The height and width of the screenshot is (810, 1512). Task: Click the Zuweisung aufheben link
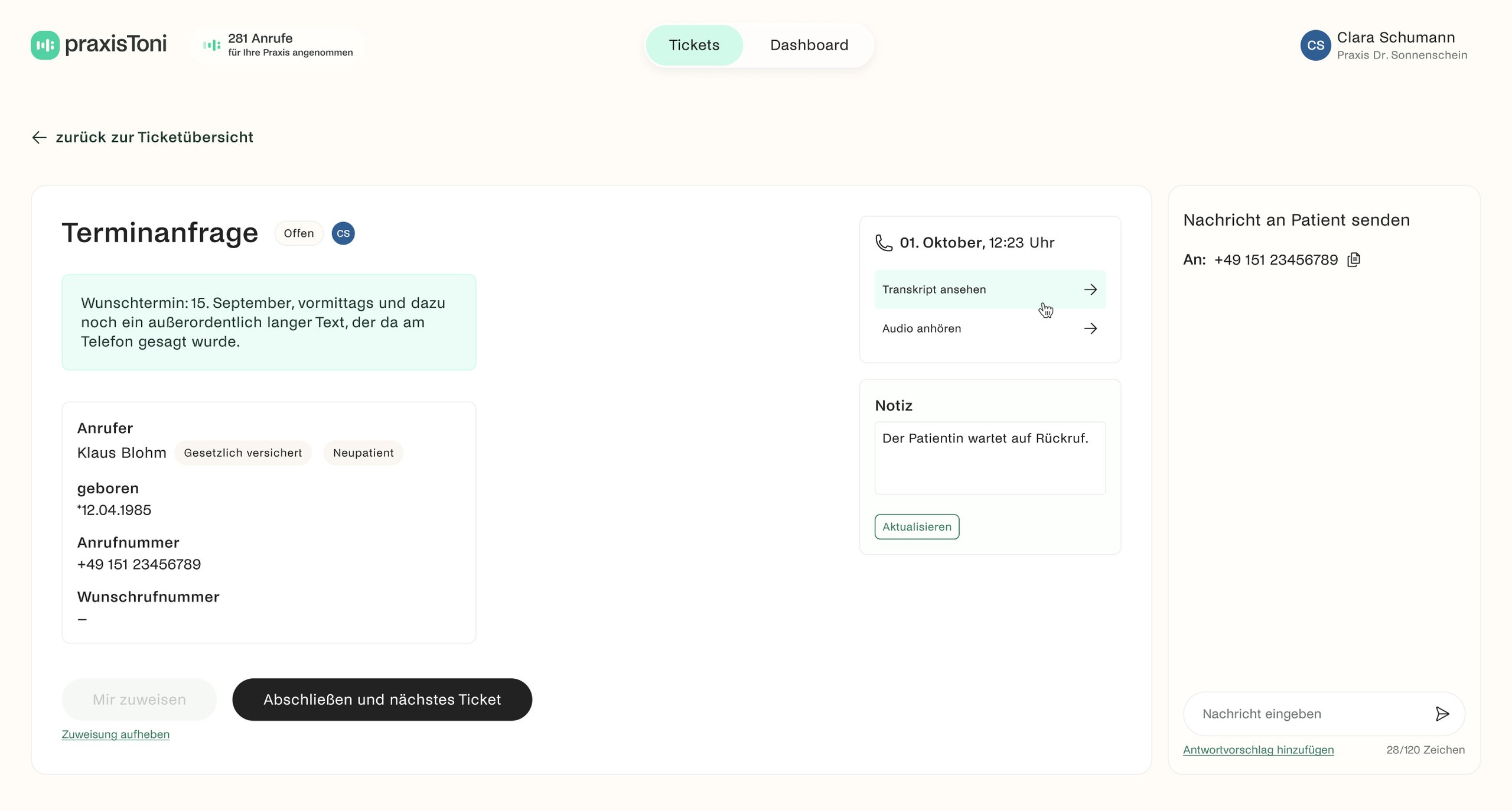click(115, 734)
